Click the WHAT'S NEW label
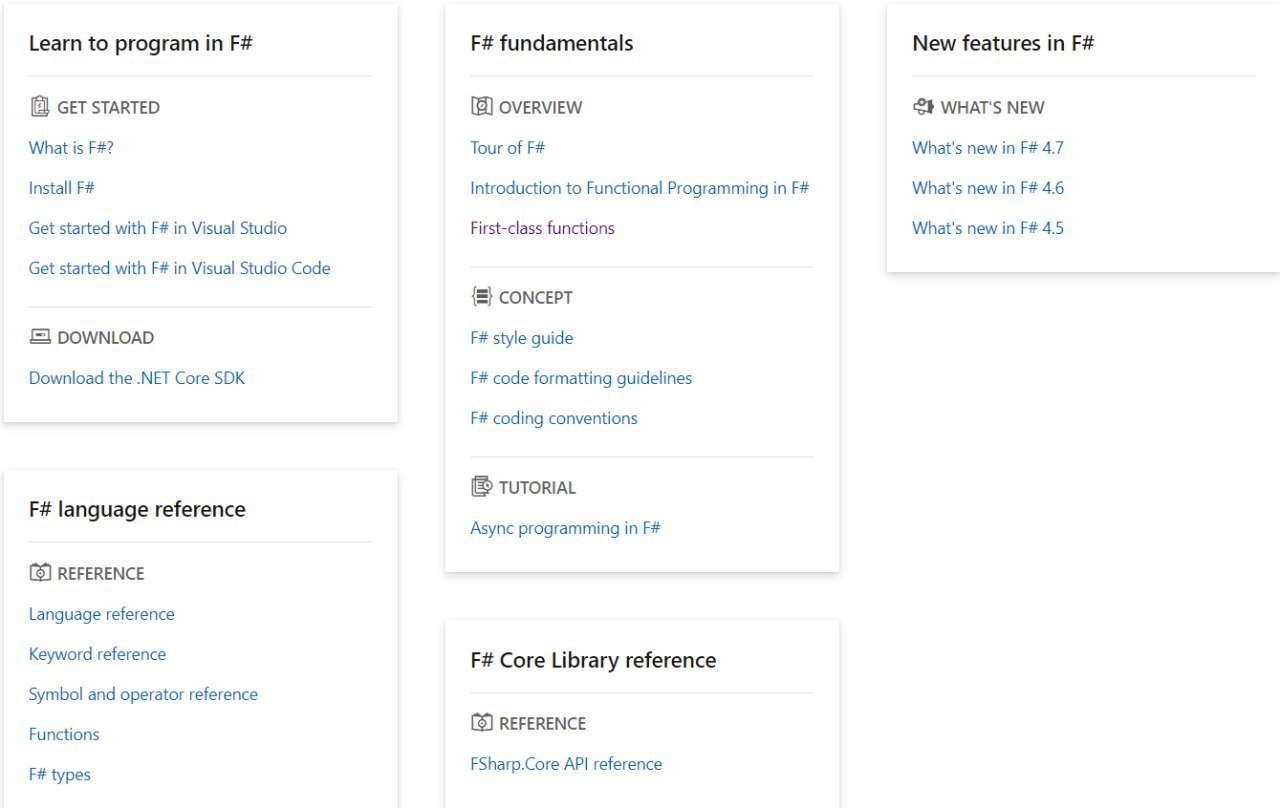This screenshot has height=808, width=1280. coord(993,108)
